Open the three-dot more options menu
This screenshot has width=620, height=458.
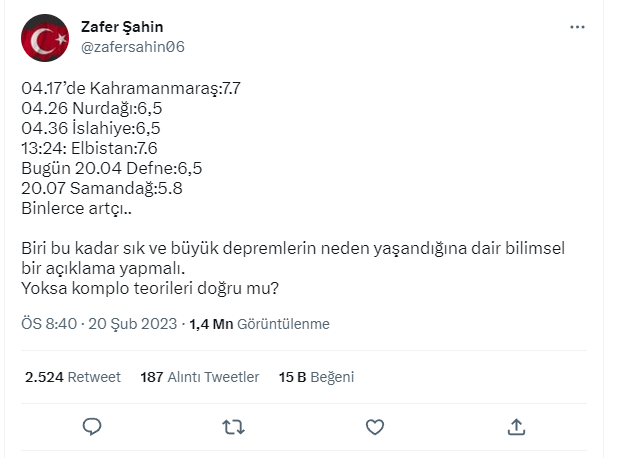577,27
